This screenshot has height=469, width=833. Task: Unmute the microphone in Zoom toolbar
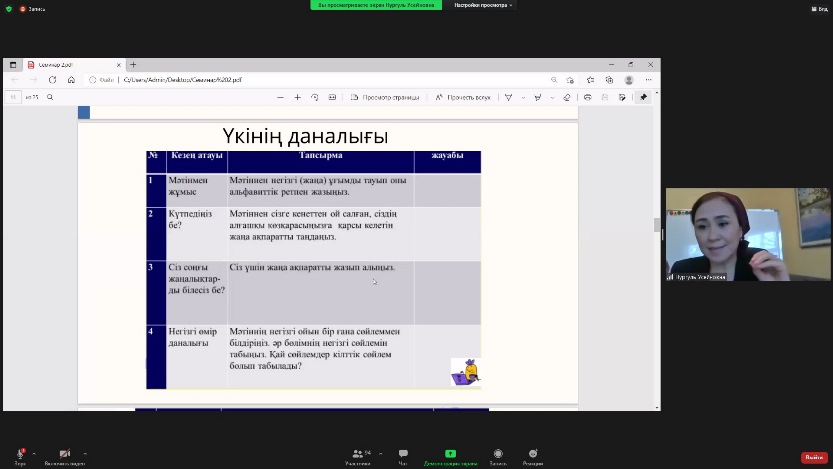point(20,454)
